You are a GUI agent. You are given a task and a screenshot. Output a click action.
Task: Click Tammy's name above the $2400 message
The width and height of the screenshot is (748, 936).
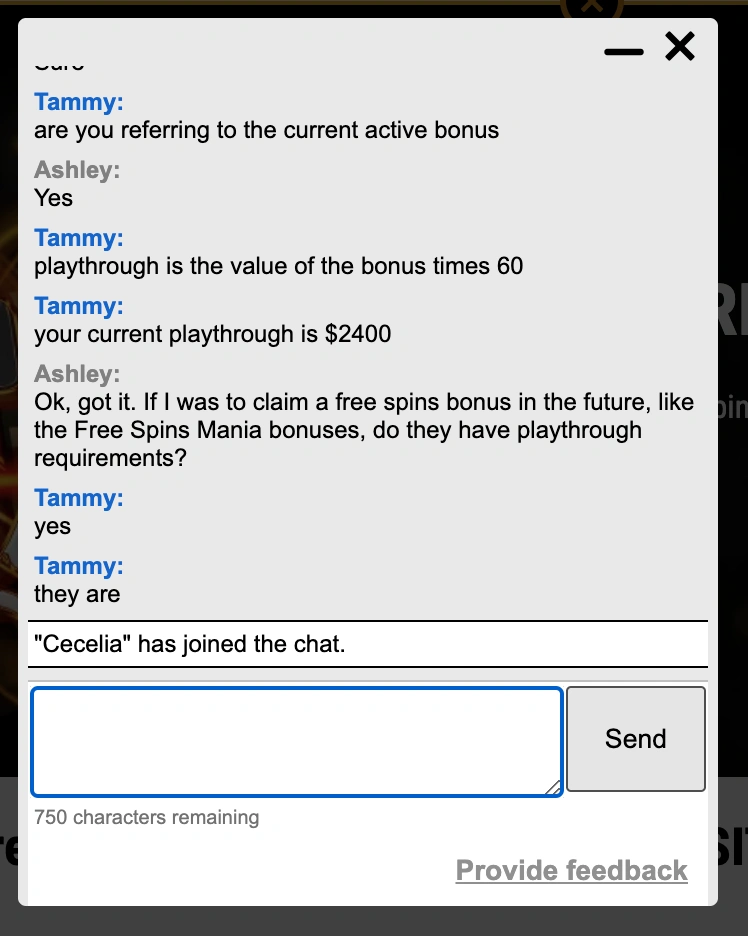[x=79, y=306]
